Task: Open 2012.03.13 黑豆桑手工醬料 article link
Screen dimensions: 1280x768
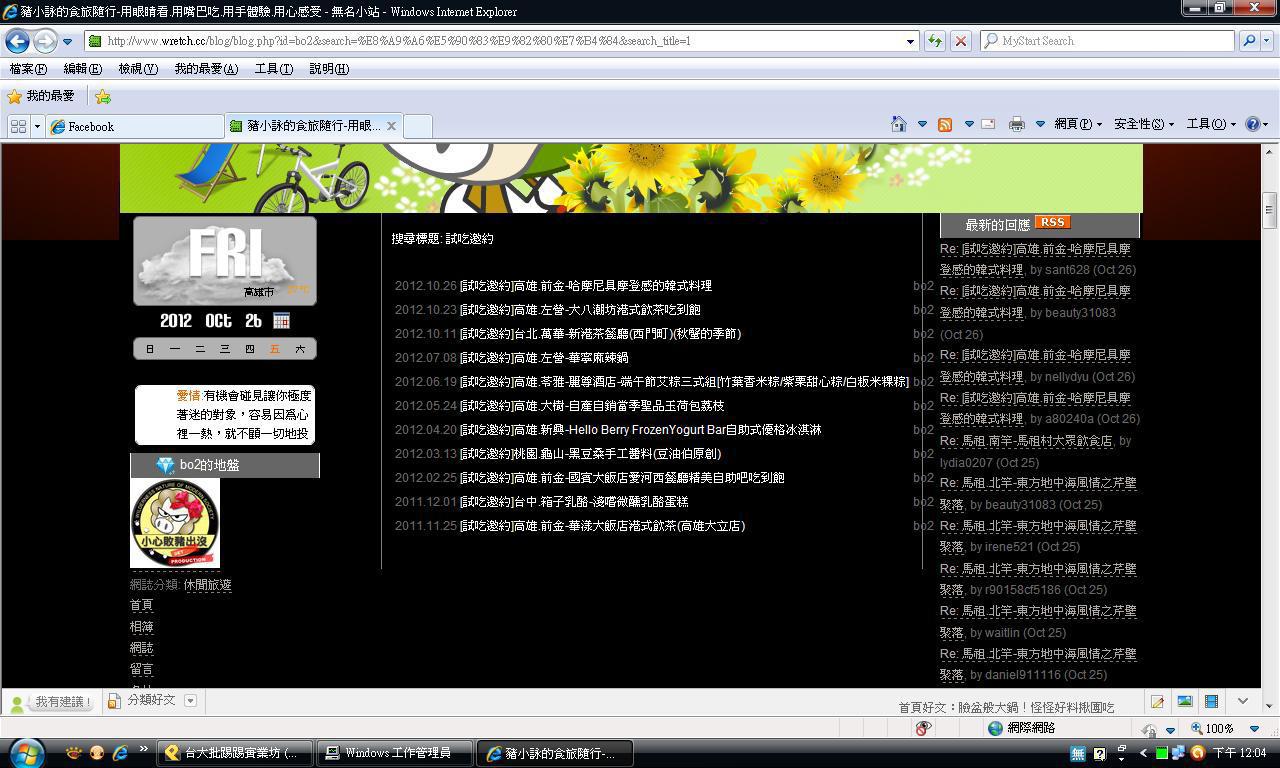Action: tap(590, 454)
